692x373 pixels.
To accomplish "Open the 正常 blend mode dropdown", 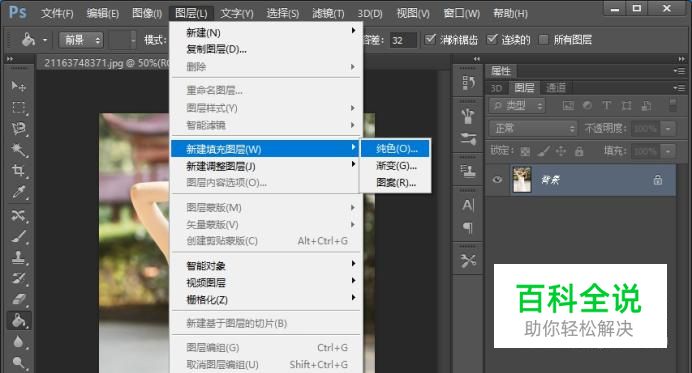I will click(x=533, y=128).
